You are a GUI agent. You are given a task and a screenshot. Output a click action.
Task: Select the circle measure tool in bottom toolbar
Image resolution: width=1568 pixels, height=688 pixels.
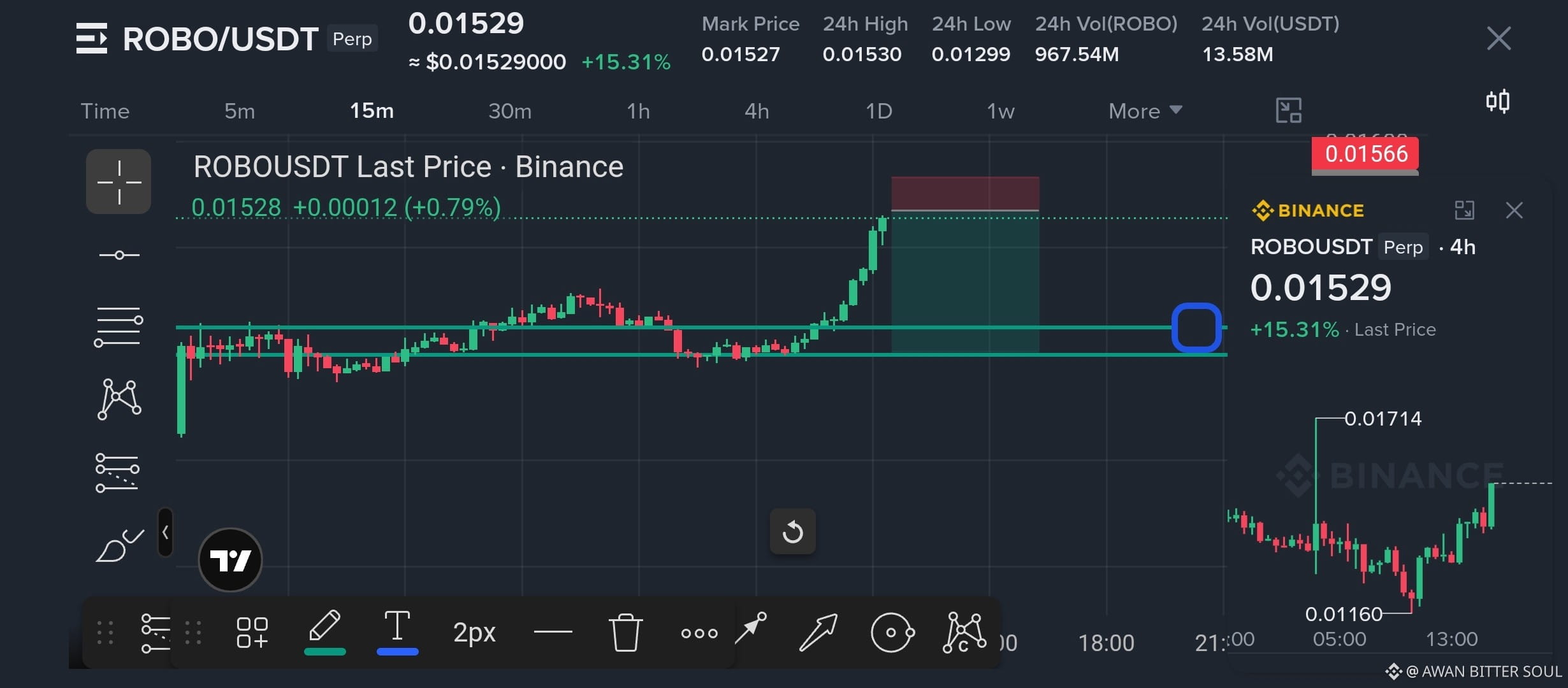pos(892,633)
